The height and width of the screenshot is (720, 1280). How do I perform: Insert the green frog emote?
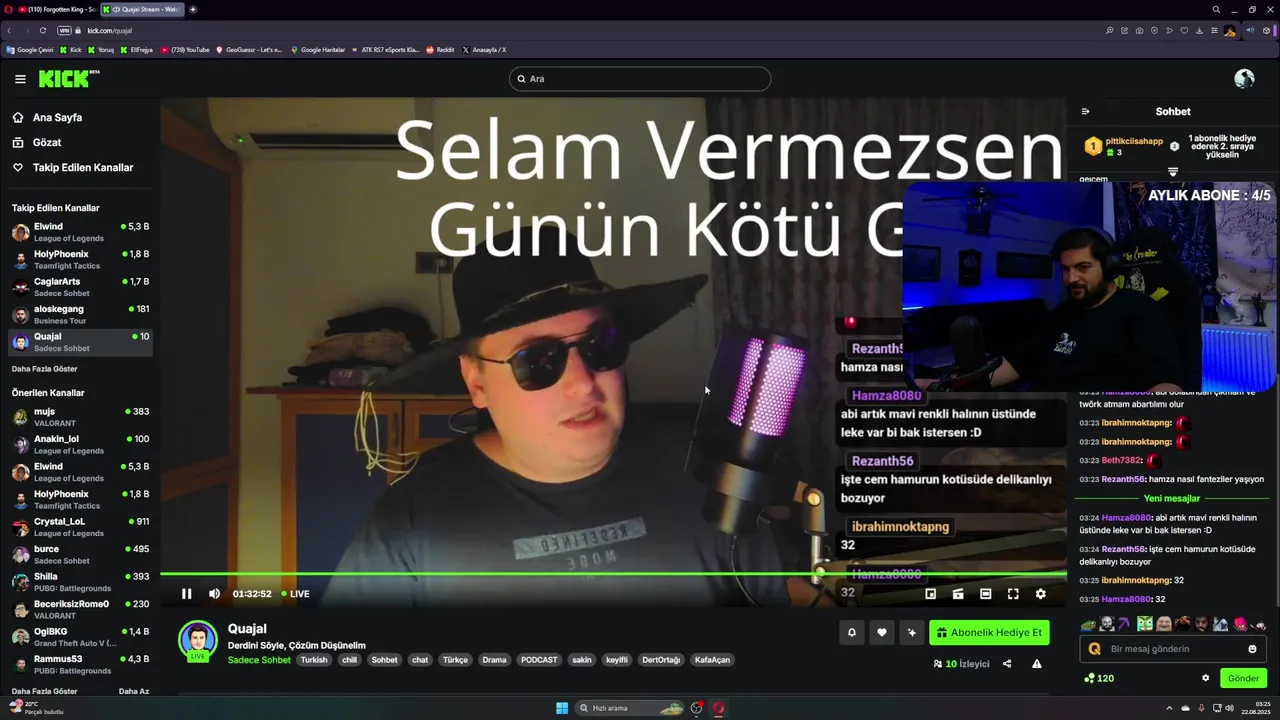(1089, 624)
